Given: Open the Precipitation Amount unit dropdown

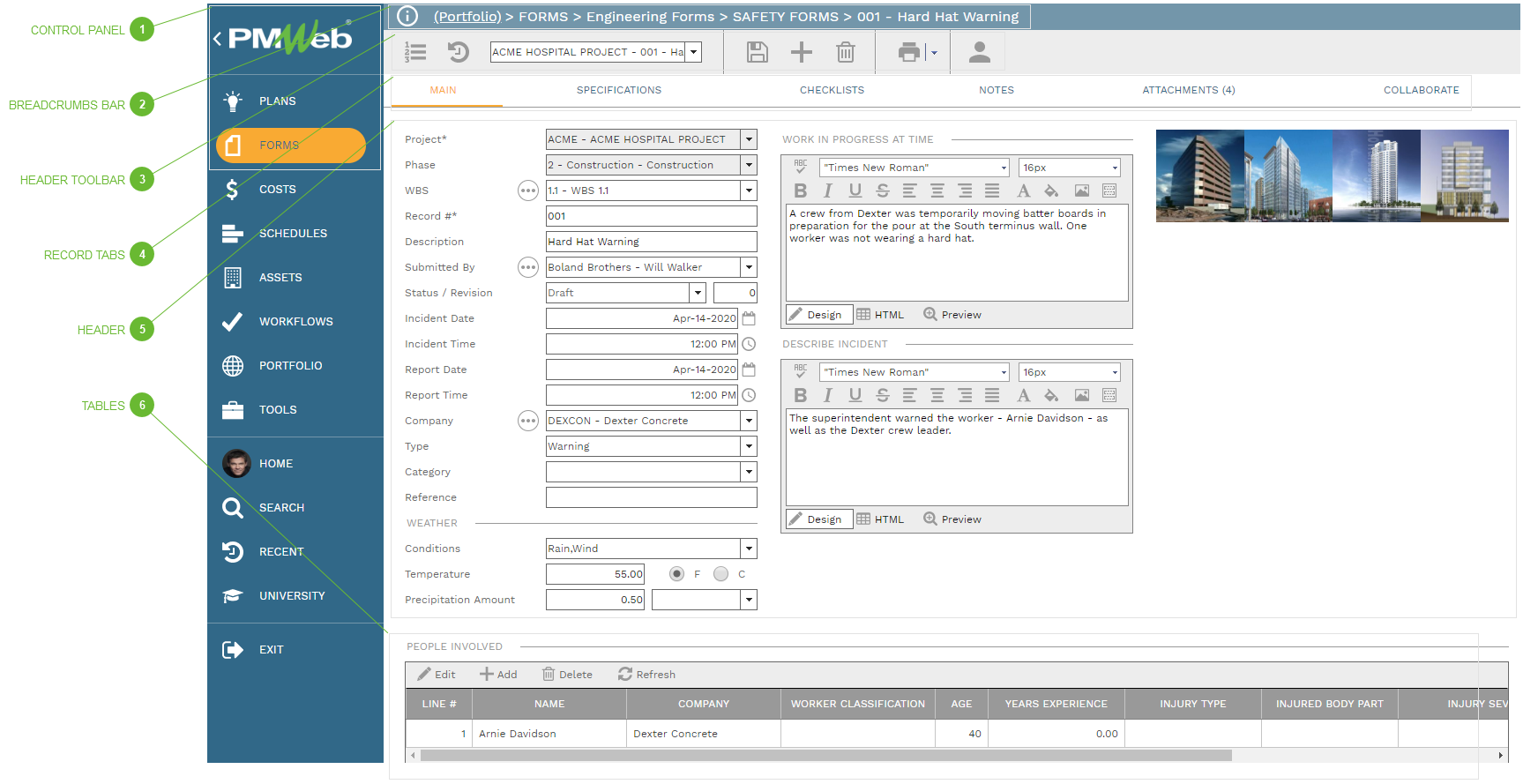Looking at the screenshot, I should coord(749,600).
